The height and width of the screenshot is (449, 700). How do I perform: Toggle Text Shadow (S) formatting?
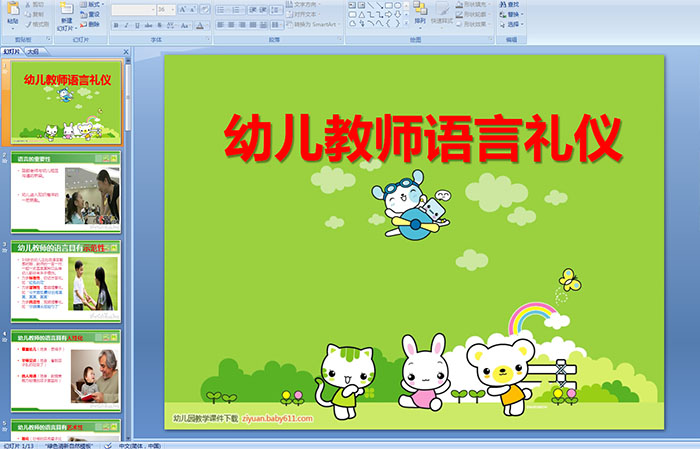pos(159,25)
